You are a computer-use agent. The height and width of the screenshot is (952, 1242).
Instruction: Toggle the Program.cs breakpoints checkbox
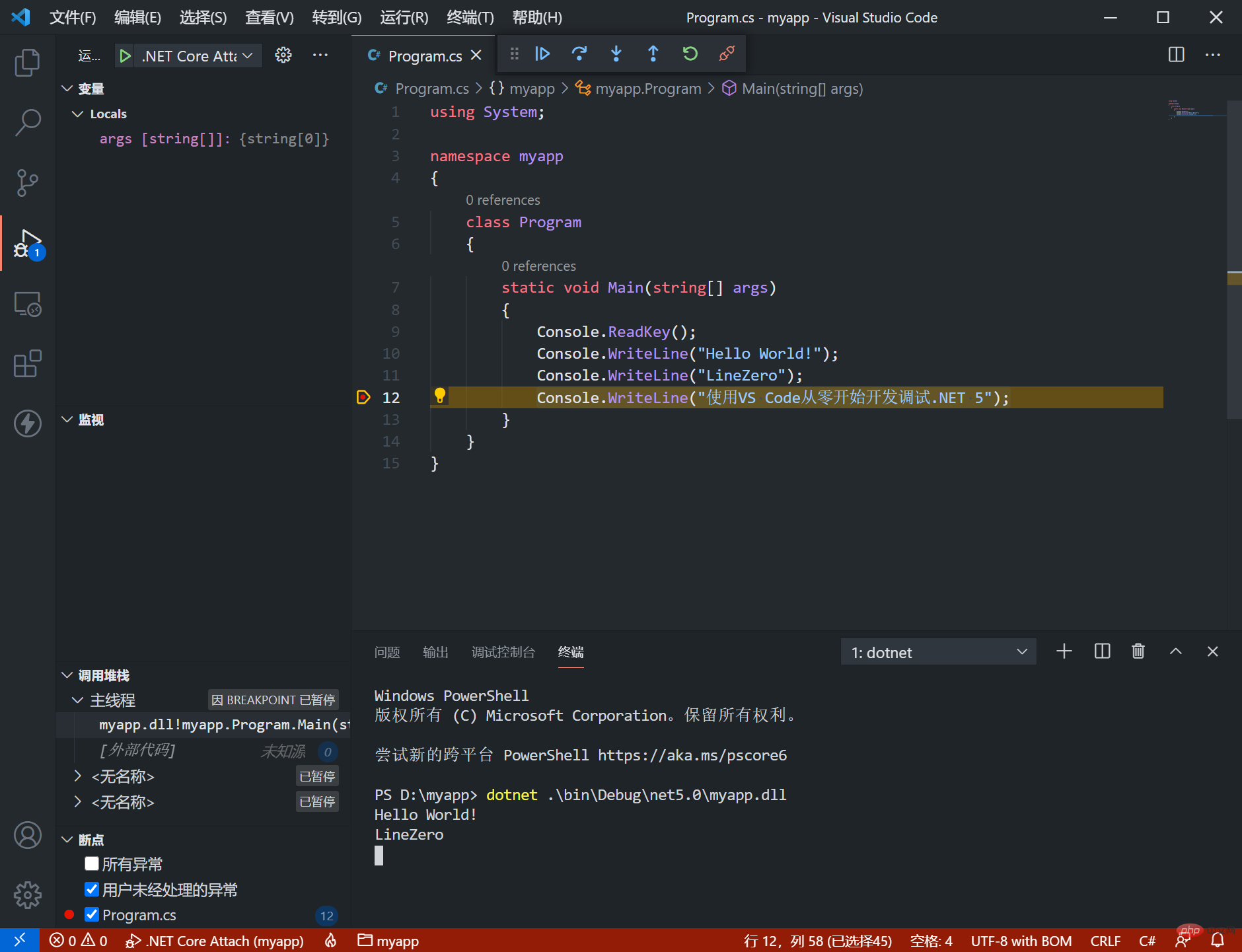pos(92,914)
